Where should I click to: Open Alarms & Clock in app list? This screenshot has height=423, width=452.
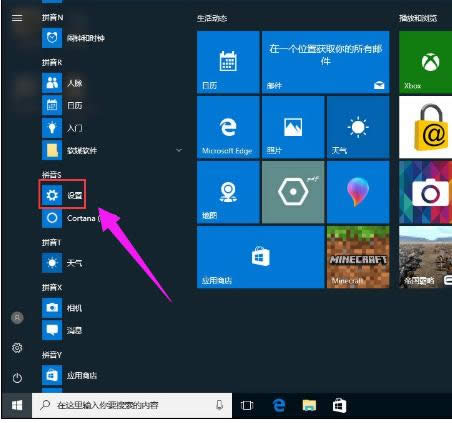[x=73, y=38]
